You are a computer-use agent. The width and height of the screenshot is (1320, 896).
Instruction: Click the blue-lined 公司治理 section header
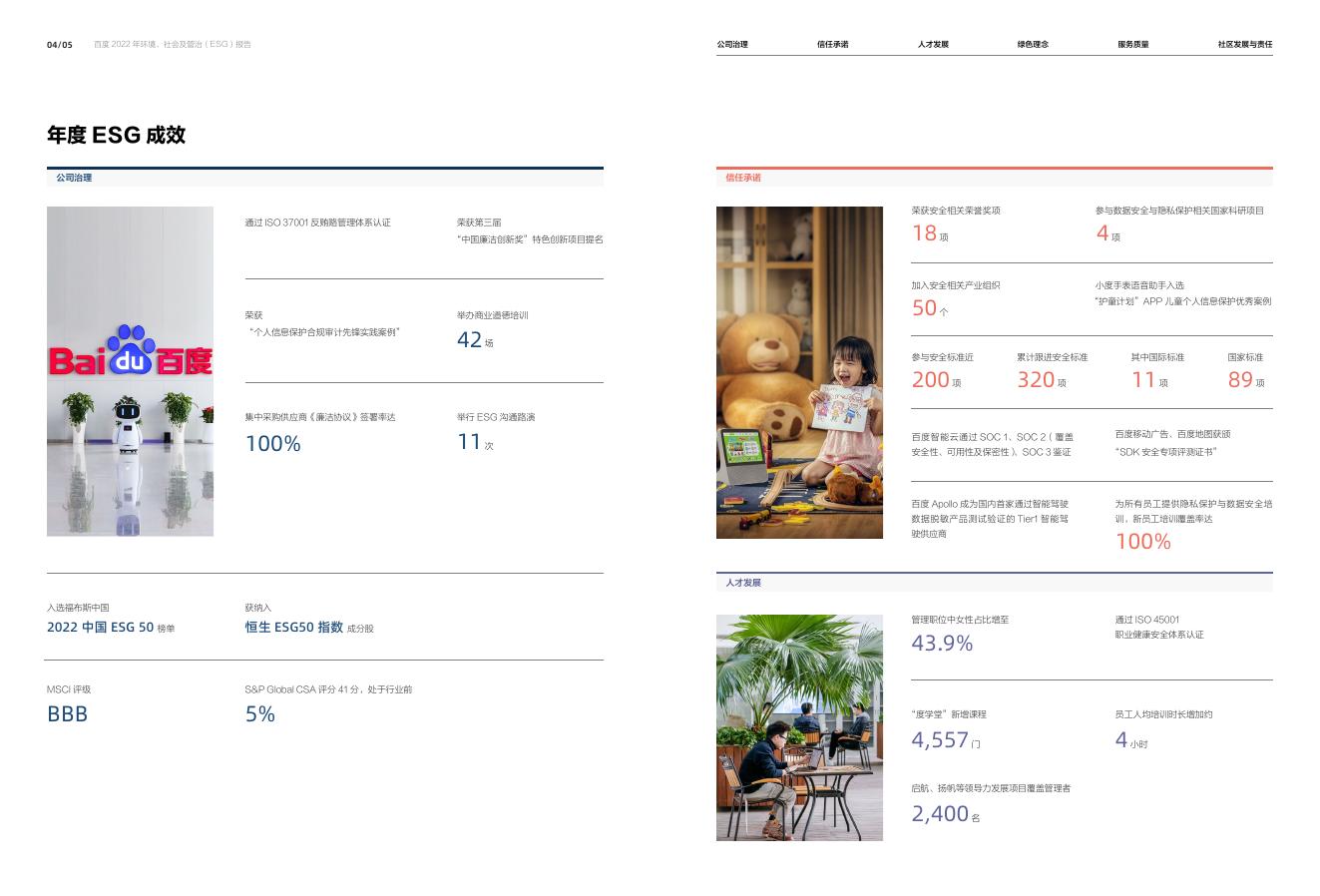point(325,178)
